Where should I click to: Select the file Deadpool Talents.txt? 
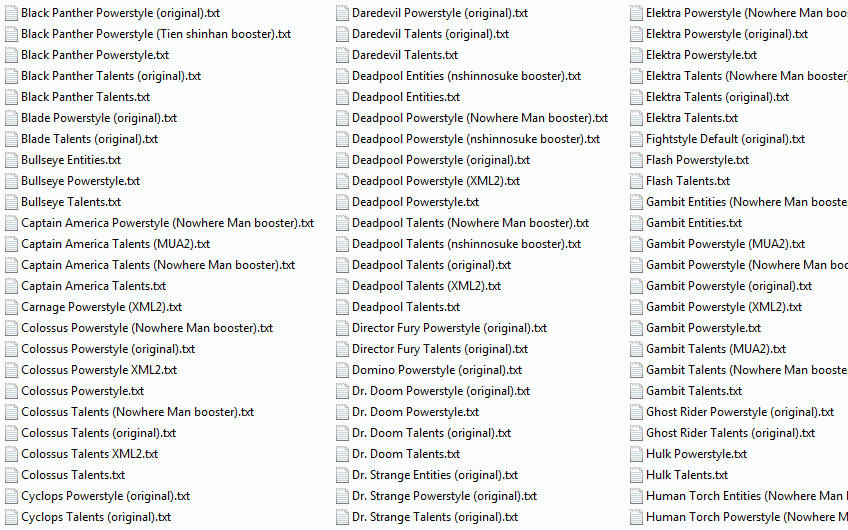pyautogui.click(x=406, y=307)
